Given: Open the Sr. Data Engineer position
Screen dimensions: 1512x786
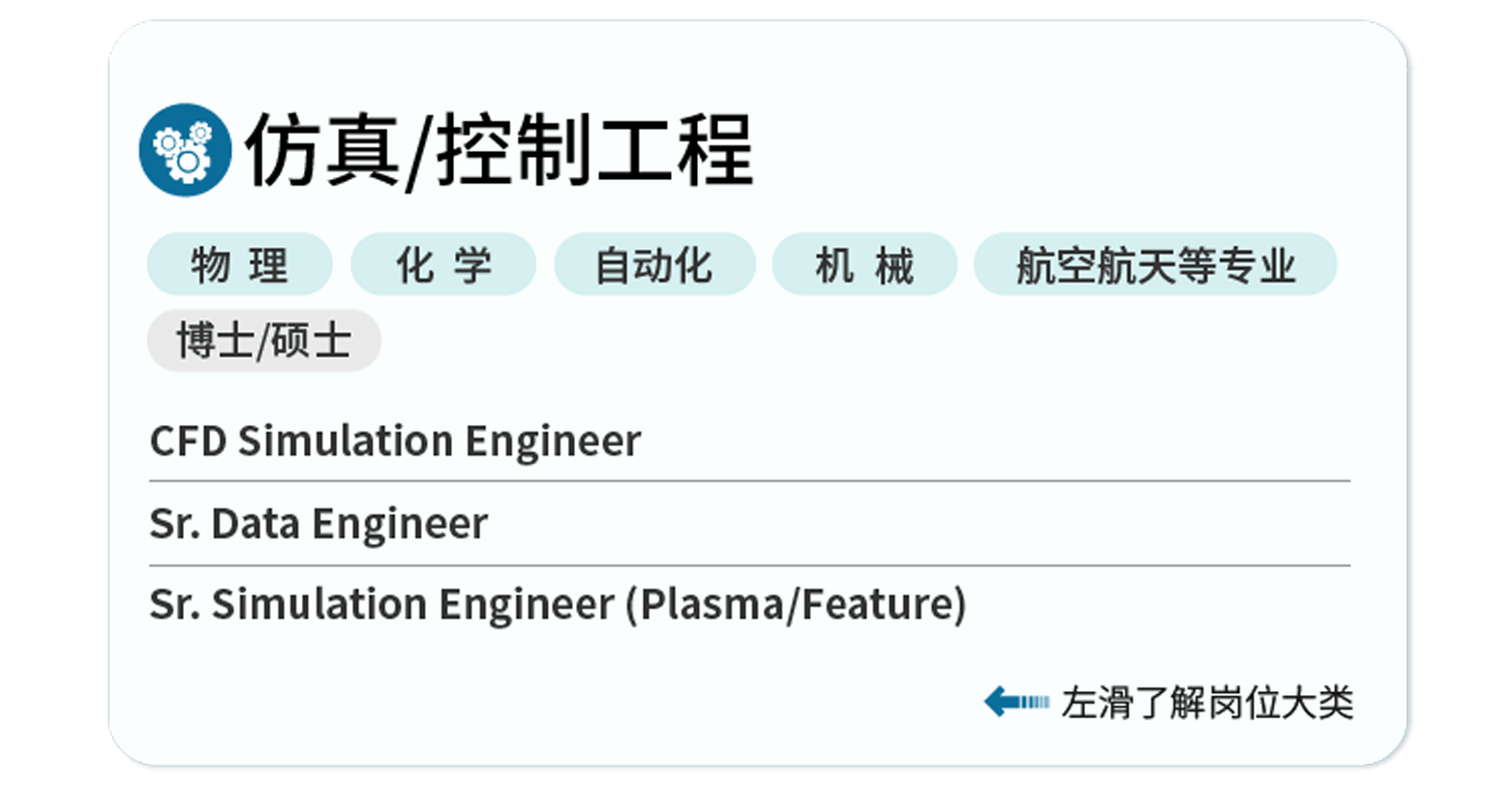Looking at the screenshot, I should [318, 524].
